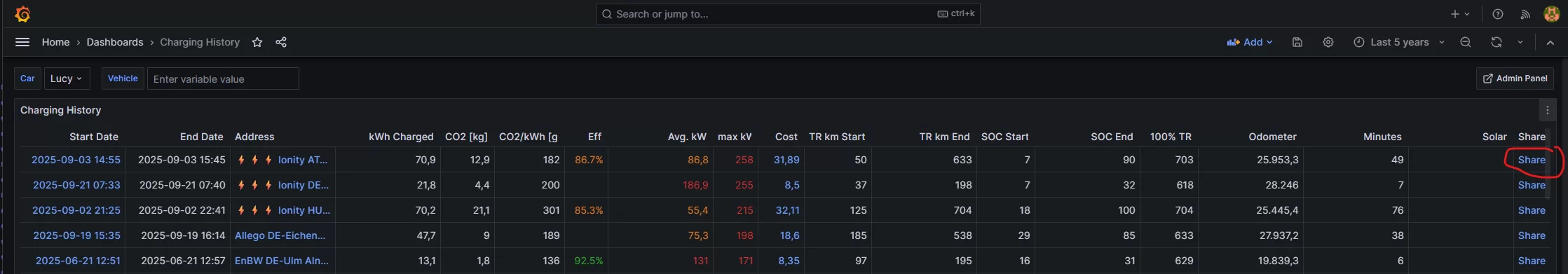The image size is (1568, 274).
Task: Open the Admin Panel link
Action: 1515,78
